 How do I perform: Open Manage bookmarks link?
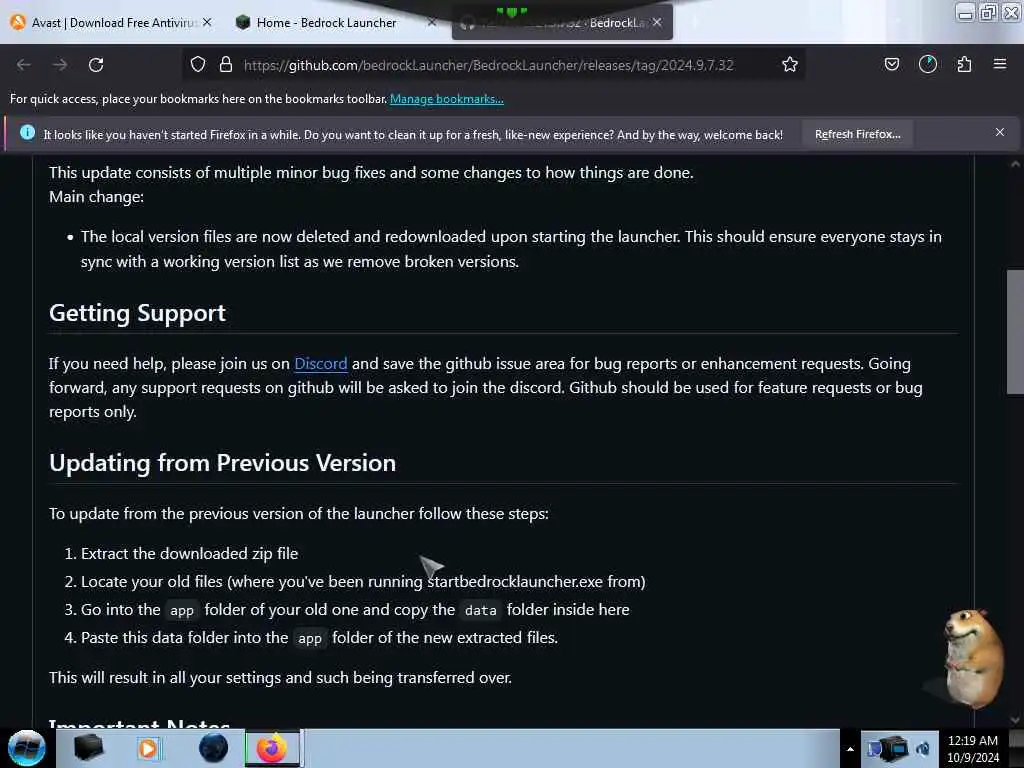(x=447, y=99)
